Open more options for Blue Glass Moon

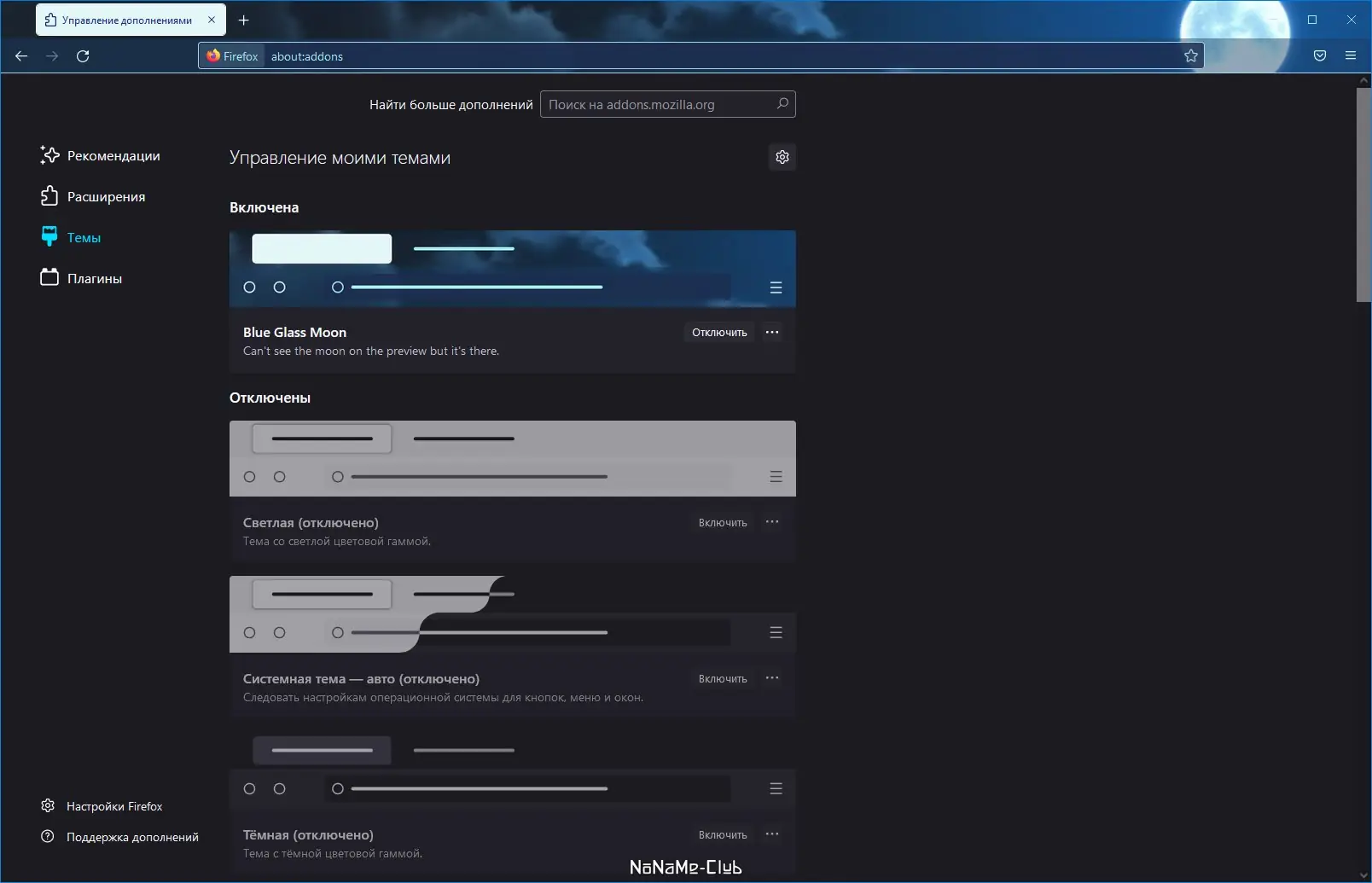pos(772,333)
